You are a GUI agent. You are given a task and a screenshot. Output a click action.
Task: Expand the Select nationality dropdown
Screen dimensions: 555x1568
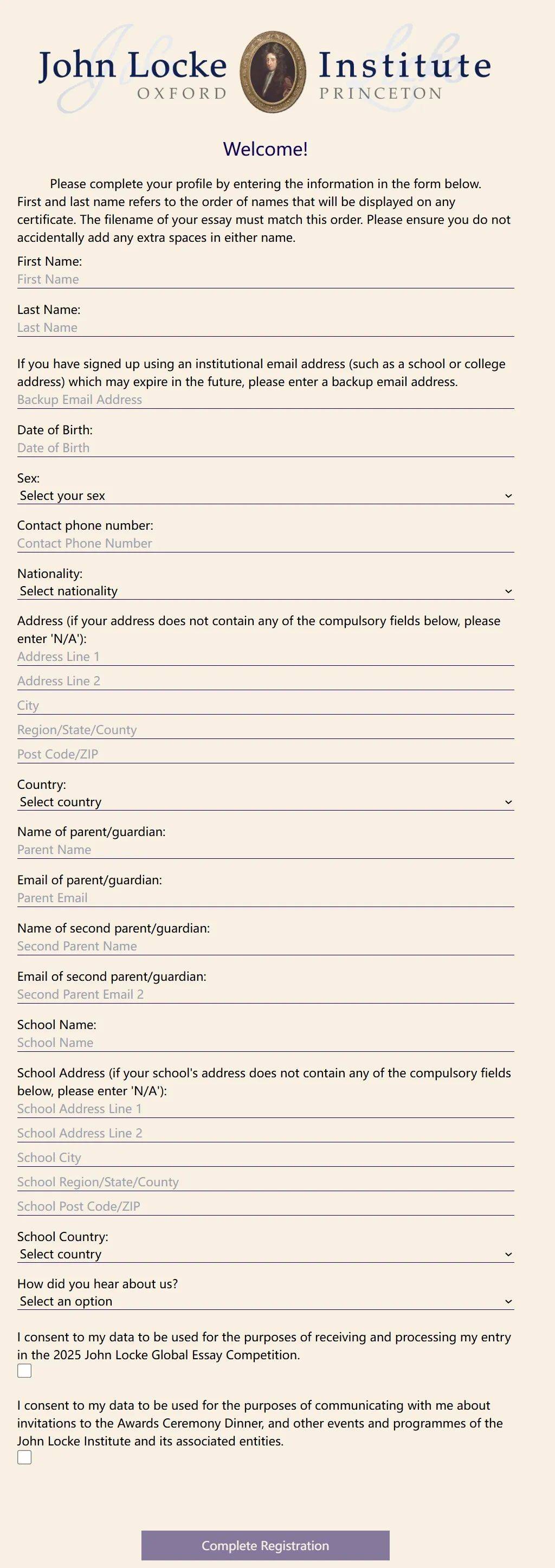[266, 591]
